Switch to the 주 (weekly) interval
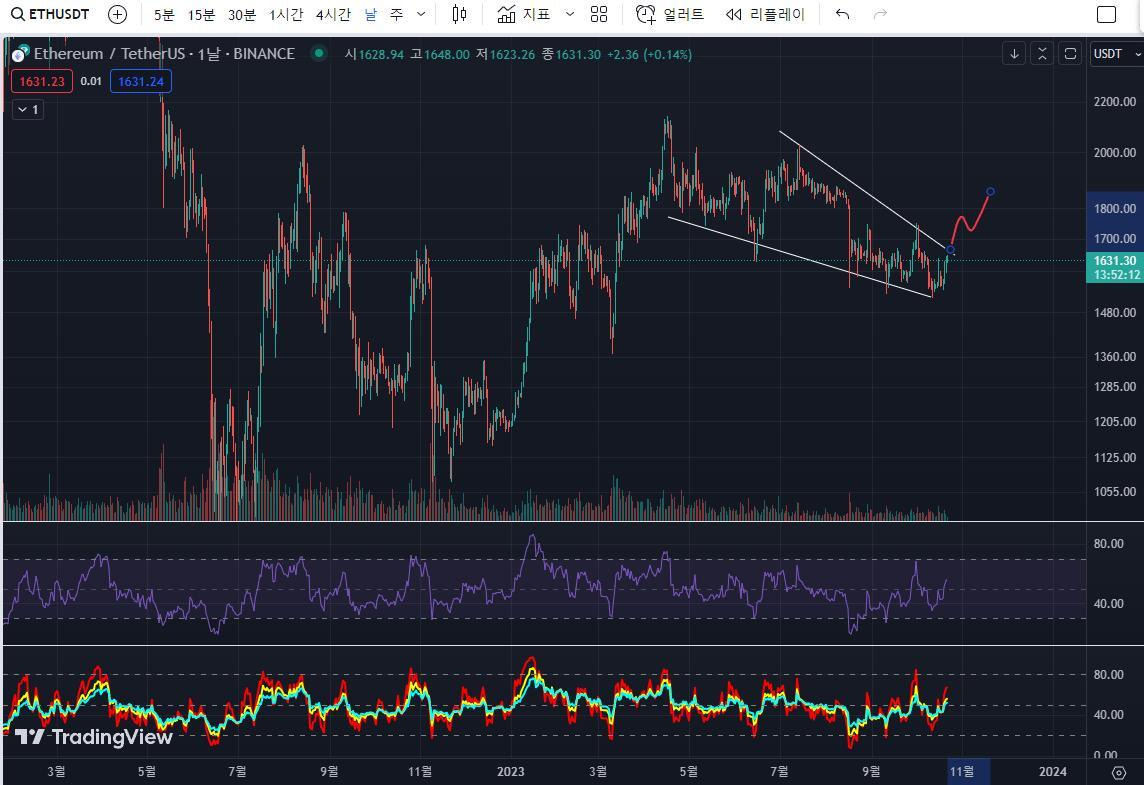Screen dimensions: 1144x785 coord(397,14)
